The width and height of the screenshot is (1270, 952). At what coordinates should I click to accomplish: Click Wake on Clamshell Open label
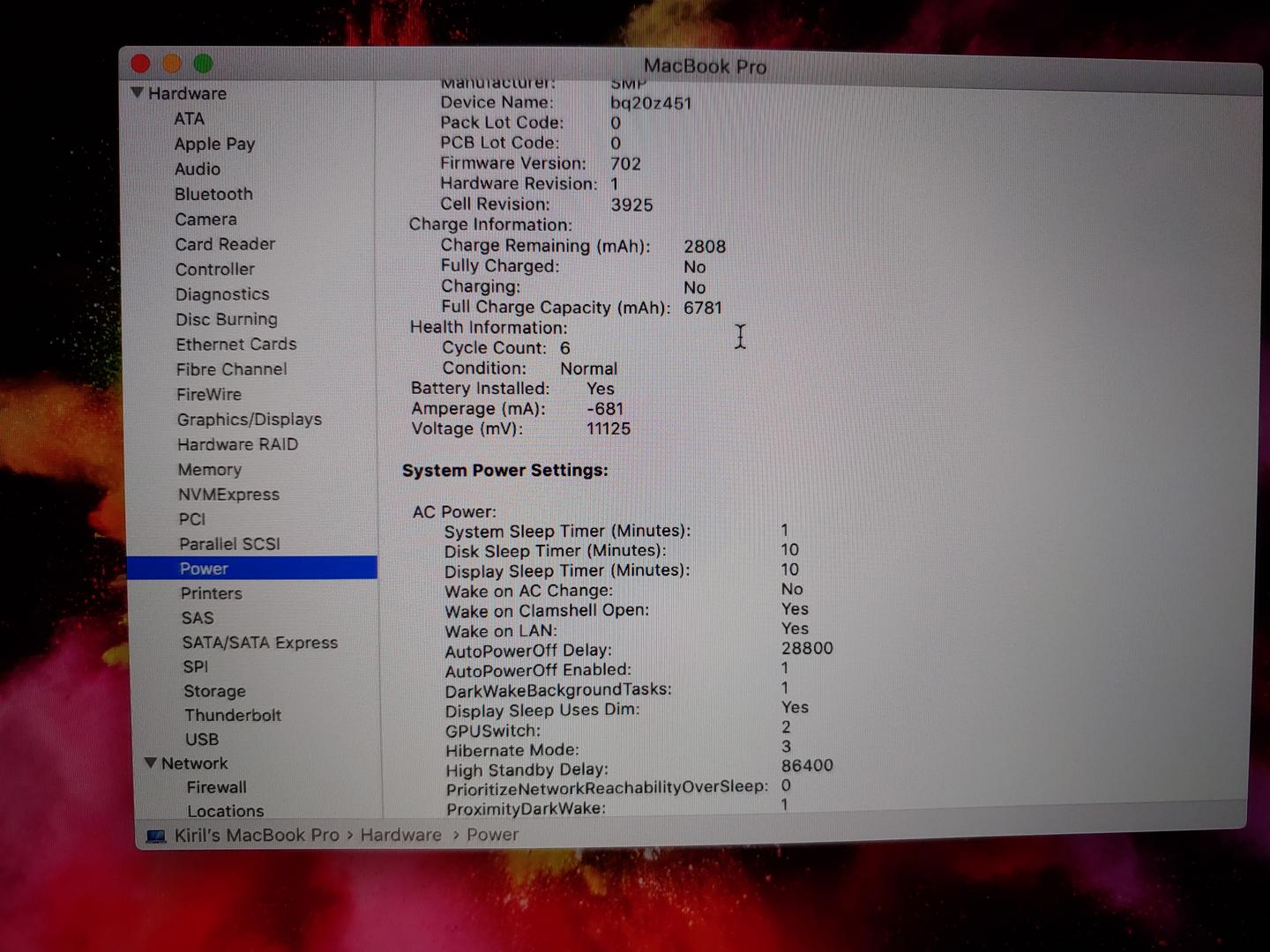(x=547, y=611)
